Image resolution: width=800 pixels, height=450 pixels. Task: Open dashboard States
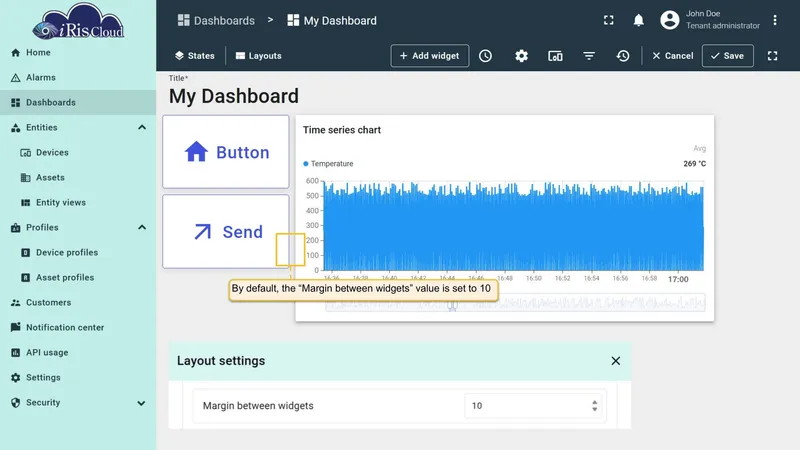click(x=194, y=56)
